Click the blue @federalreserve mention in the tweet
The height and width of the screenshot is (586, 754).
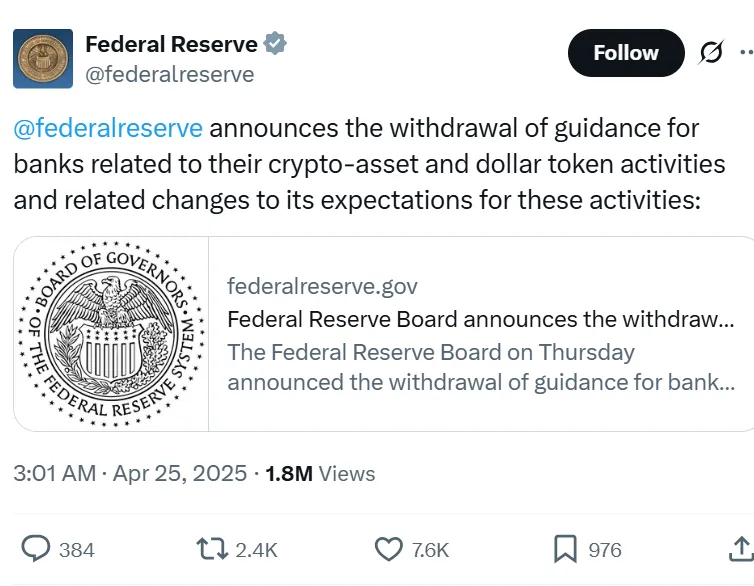[108, 129]
